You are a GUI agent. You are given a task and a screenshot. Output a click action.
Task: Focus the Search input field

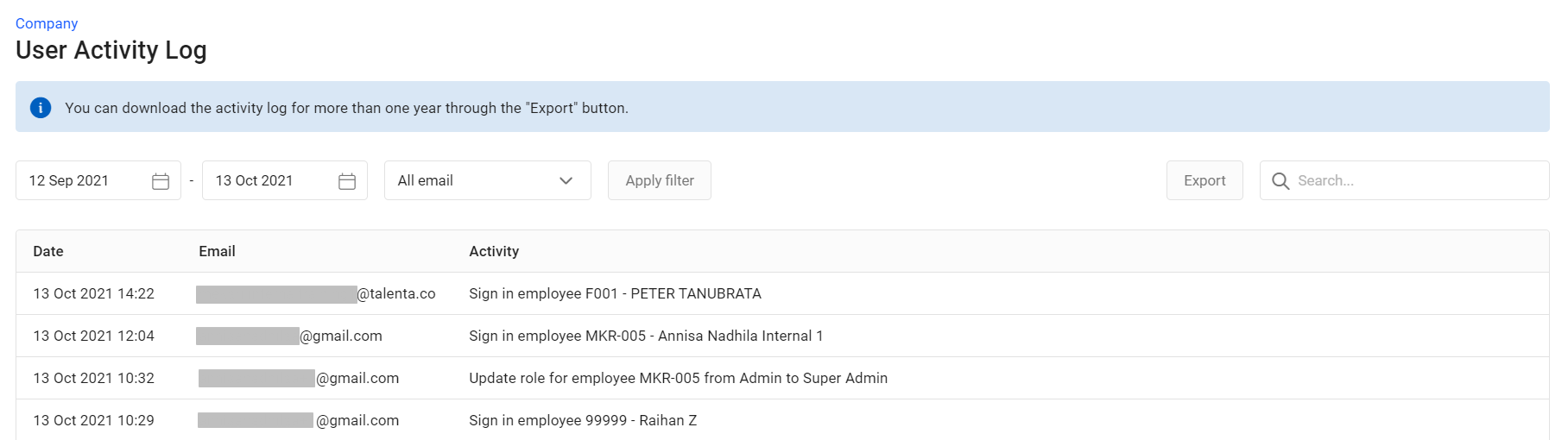pos(1405,180)
